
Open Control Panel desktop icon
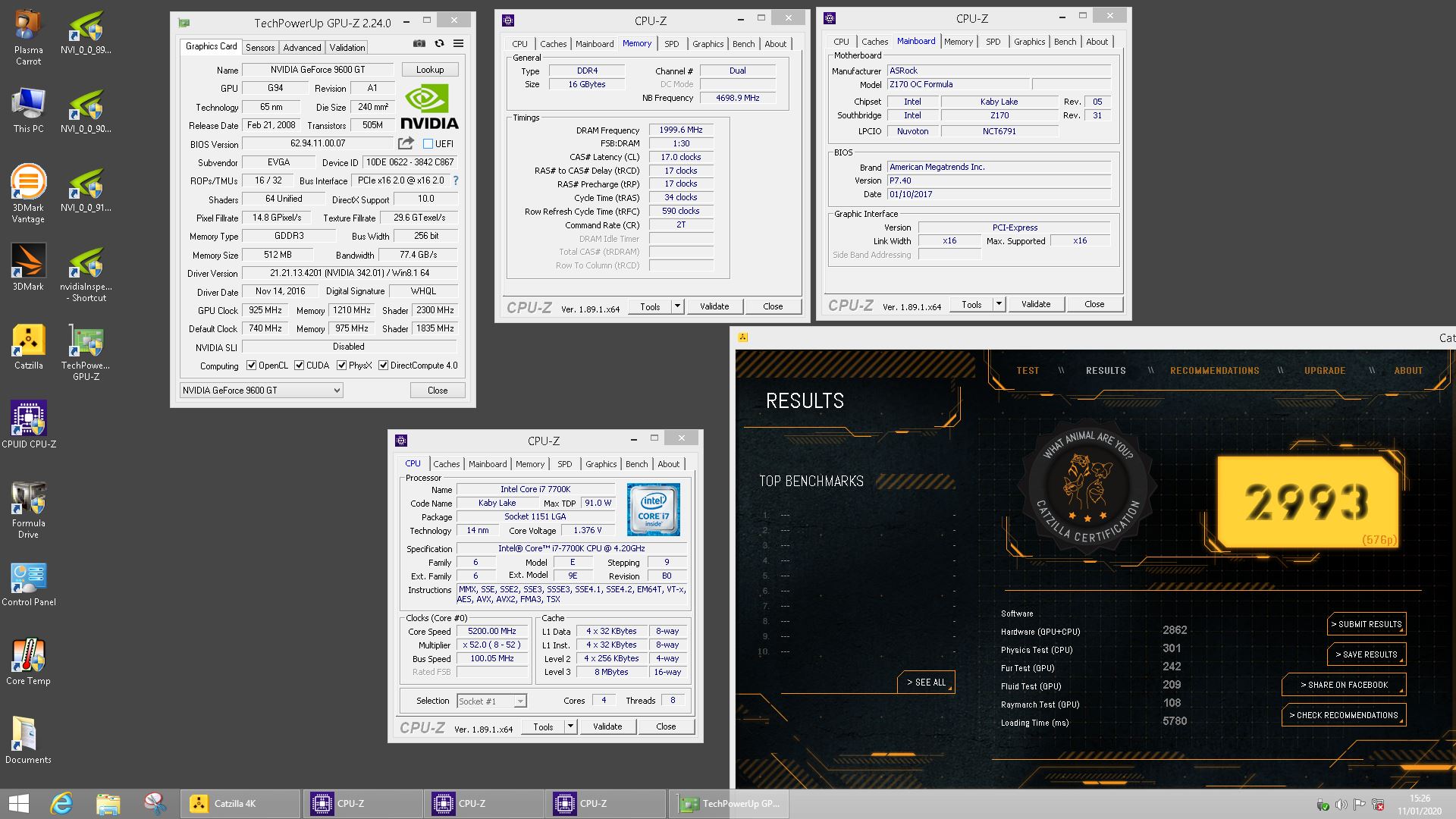(28, 584)
